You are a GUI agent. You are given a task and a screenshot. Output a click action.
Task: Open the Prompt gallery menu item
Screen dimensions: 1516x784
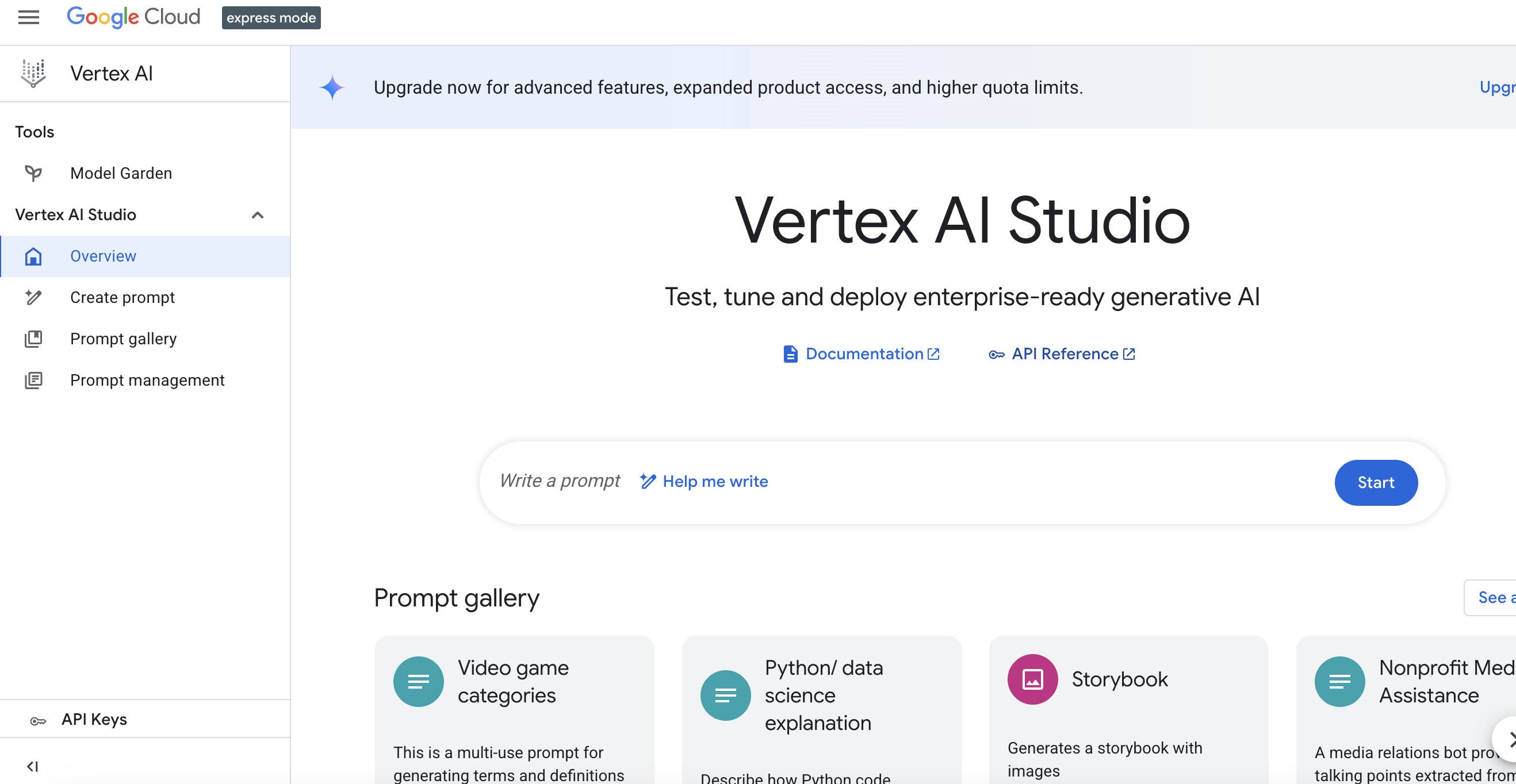click(123, 339)
